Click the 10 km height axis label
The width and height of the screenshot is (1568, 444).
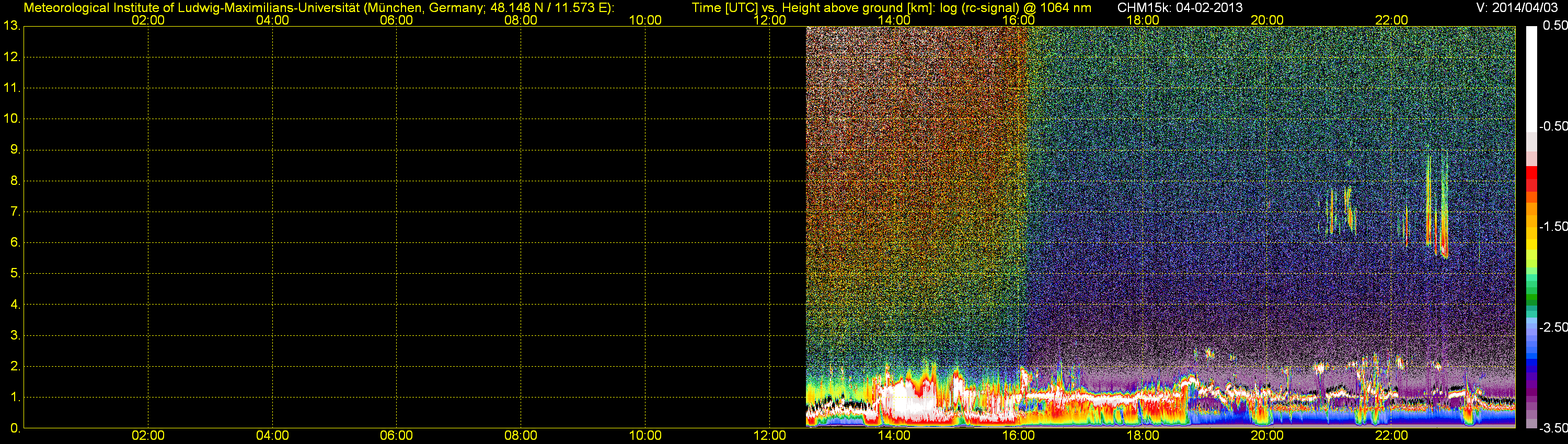[11, 119]
